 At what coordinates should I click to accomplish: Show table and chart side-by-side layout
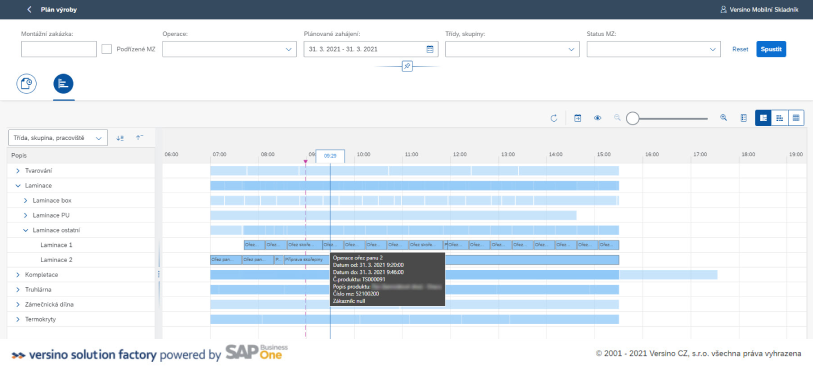(x=763, y=118)
